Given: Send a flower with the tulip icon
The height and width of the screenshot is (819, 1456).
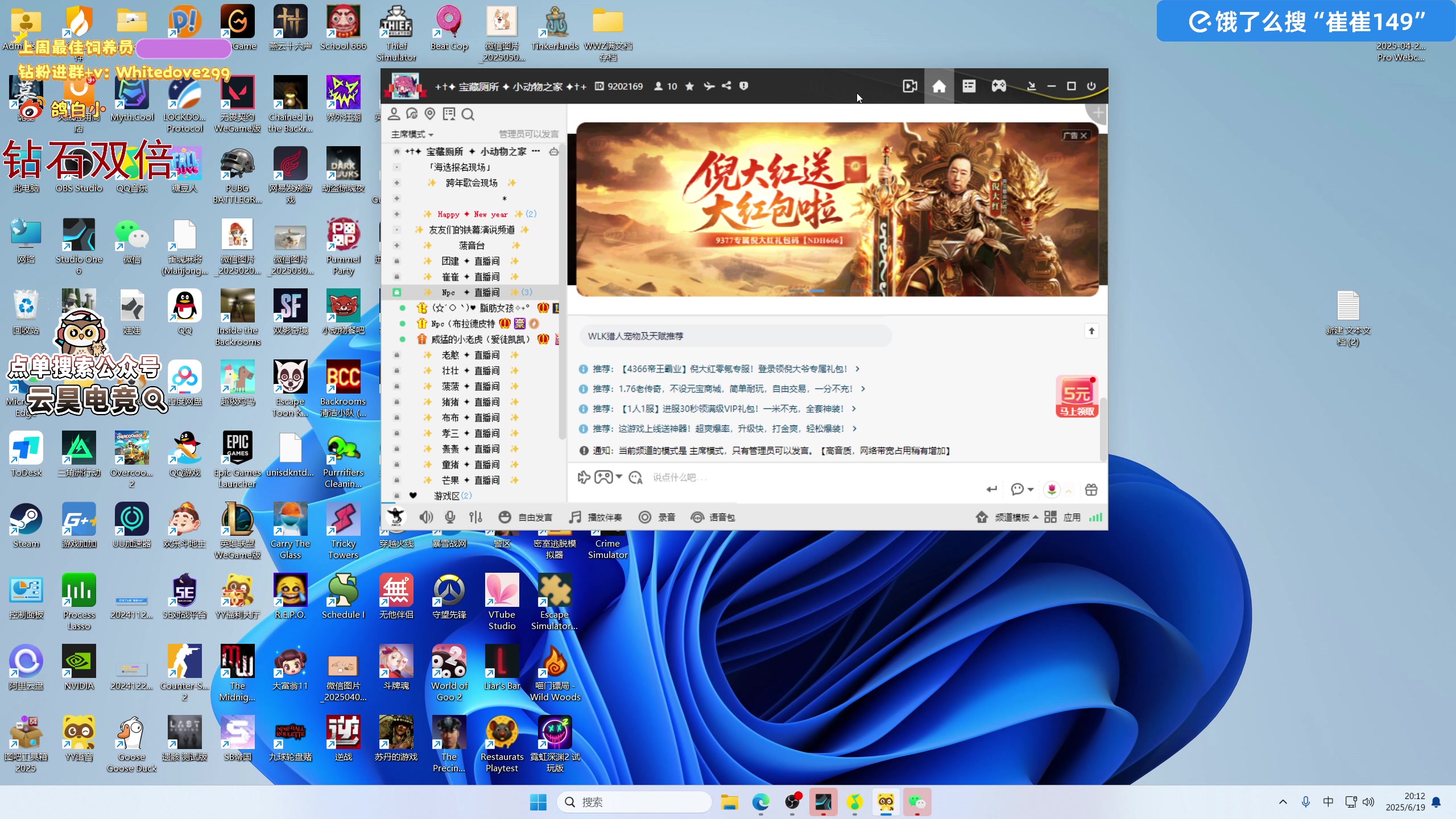Looking at the screenshot, I should 1052,489.
